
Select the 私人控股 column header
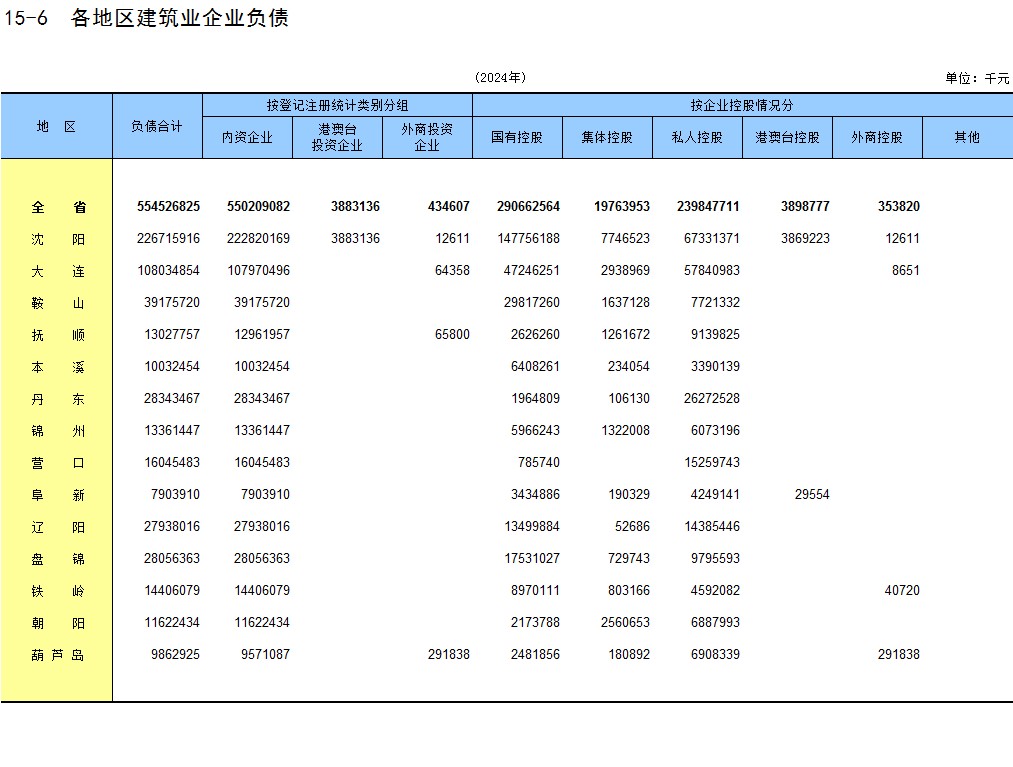[x=697, y=138]
